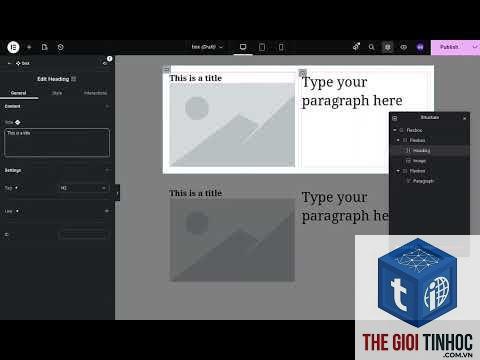This screenshot has height=360, width=480.
Task: Open the finder search icon
Action: (371, 47)
